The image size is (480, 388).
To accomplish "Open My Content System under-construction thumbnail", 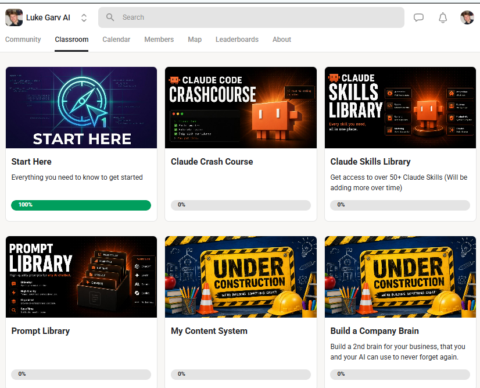I will coord(241,277).
